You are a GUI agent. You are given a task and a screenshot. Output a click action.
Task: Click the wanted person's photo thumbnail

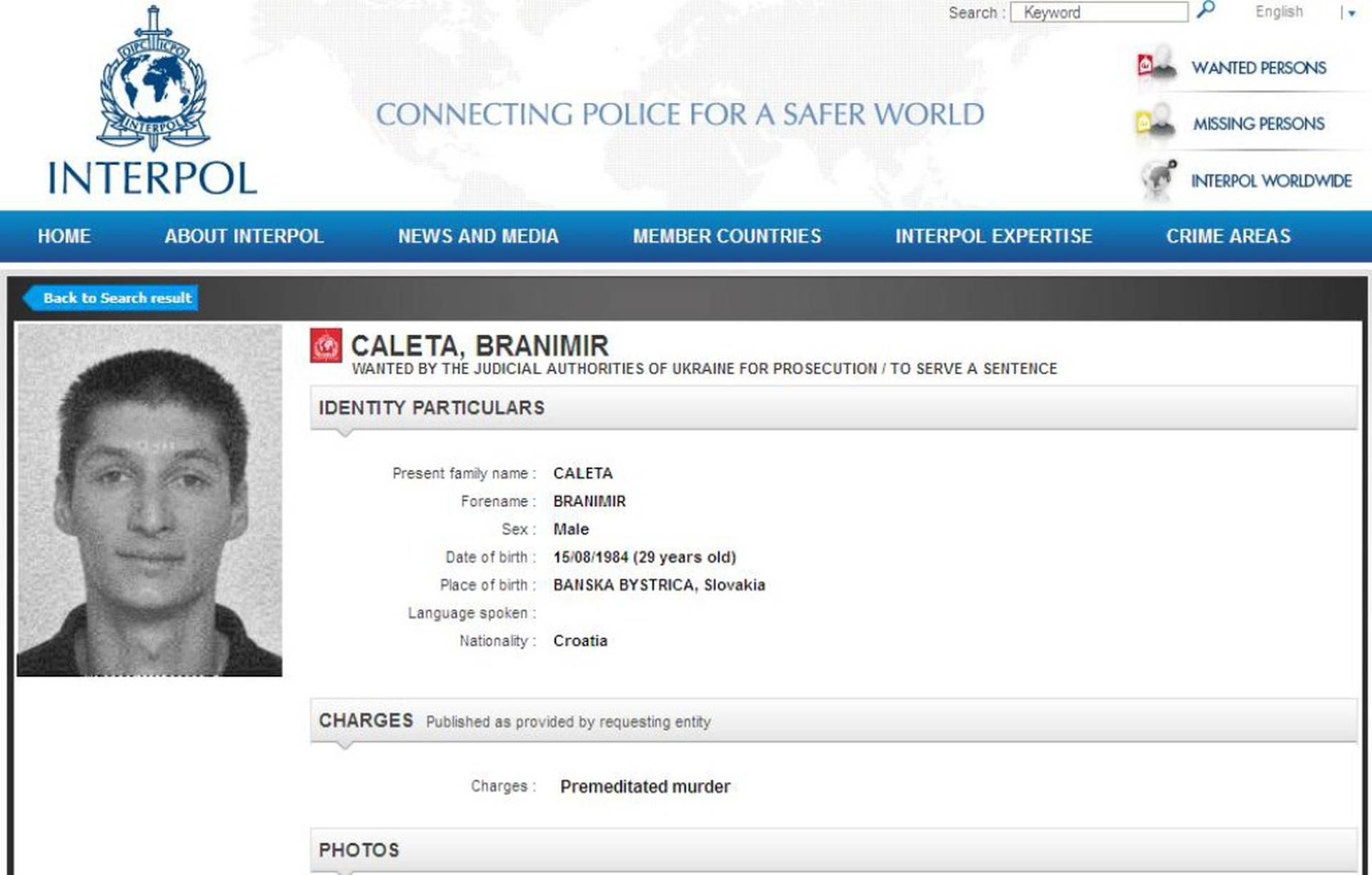pyautogui.click(x=149, y=500)
